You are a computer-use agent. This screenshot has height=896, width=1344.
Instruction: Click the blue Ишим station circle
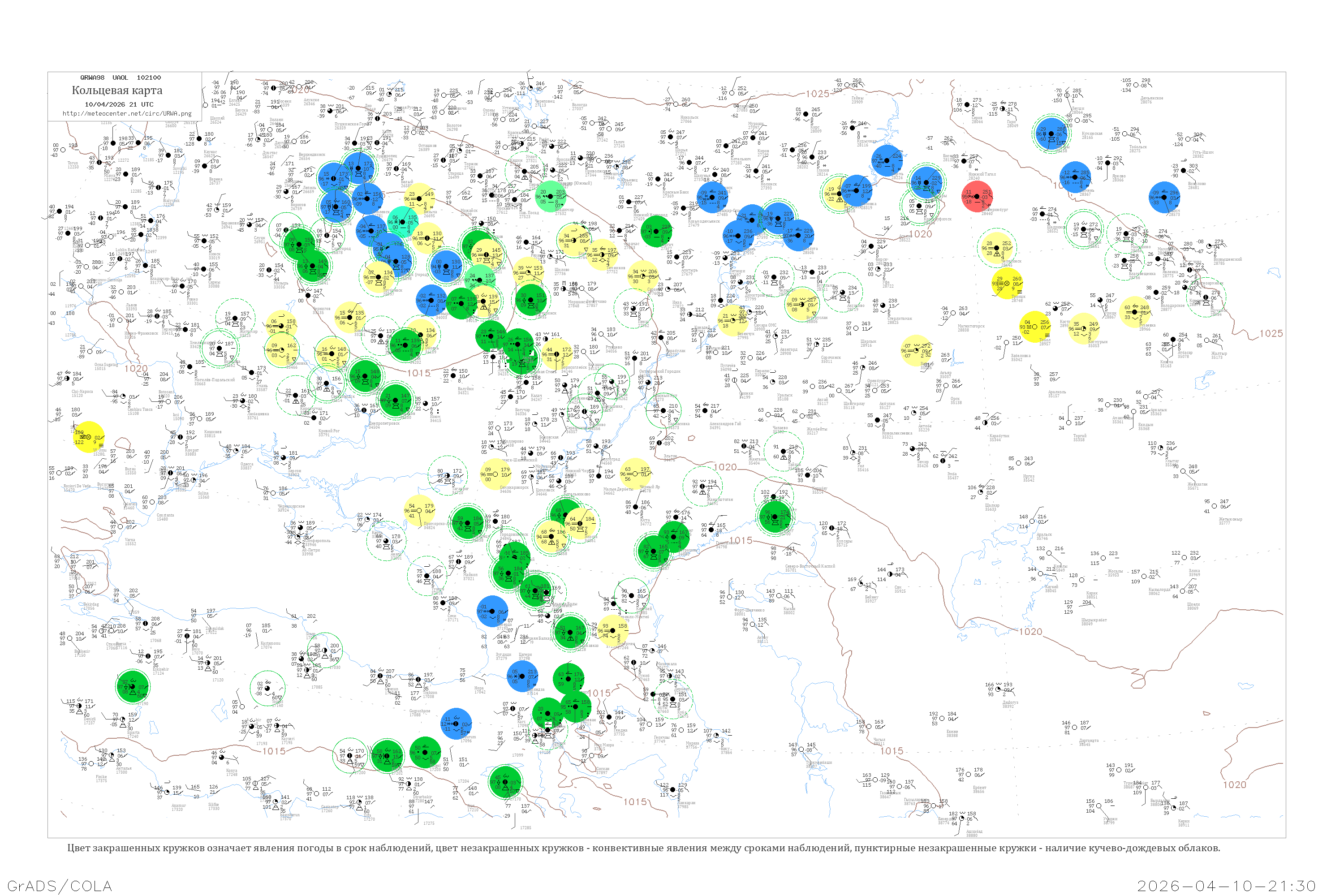coord(1164,197)
